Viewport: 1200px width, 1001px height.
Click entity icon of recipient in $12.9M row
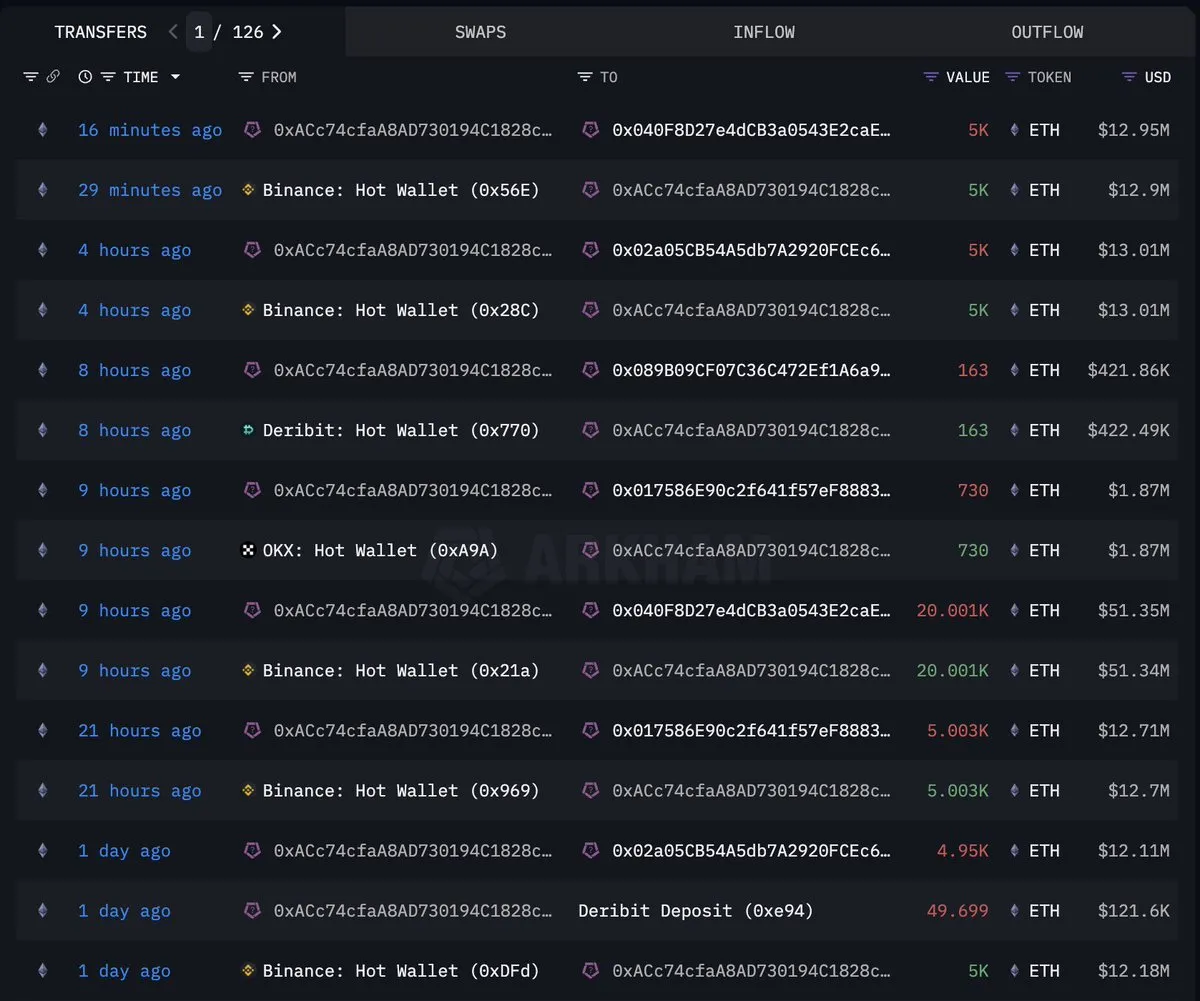[591, 190]
